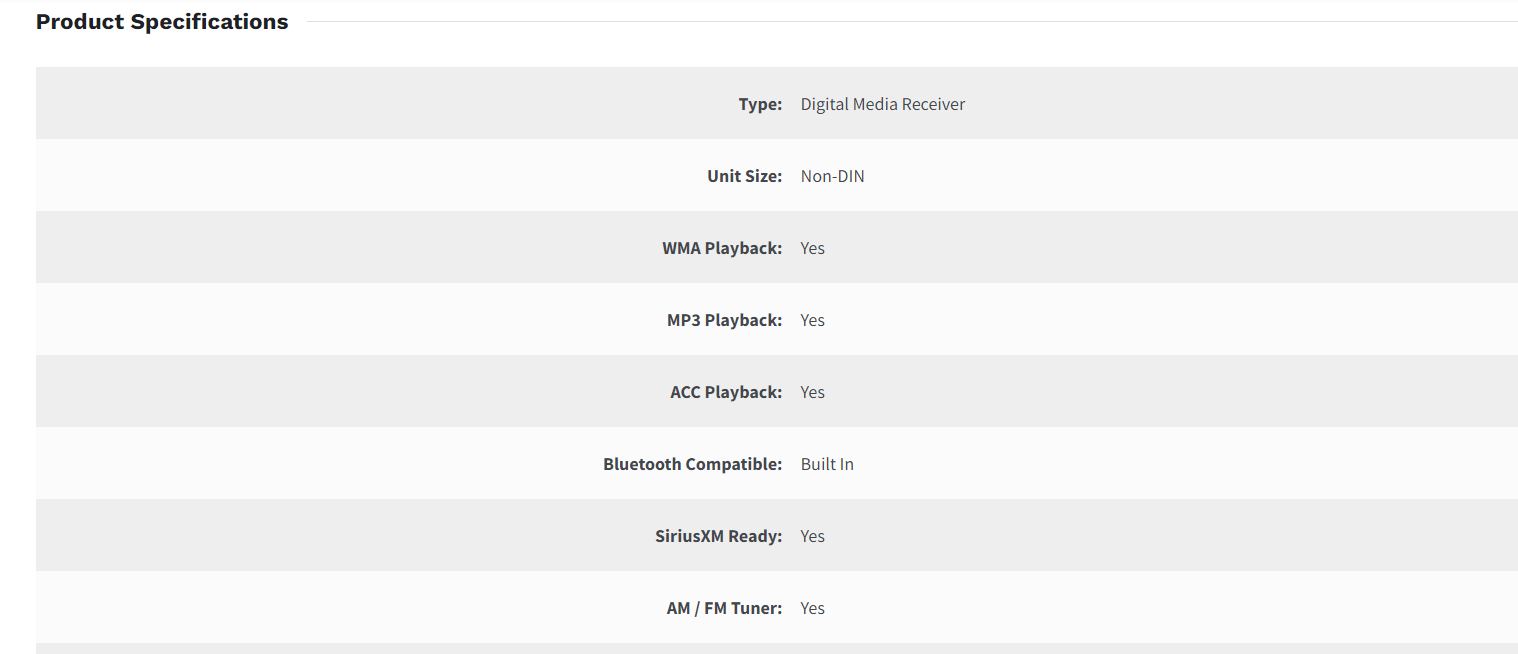
Task: Select the Unit Size label
Action: [744, 176]
